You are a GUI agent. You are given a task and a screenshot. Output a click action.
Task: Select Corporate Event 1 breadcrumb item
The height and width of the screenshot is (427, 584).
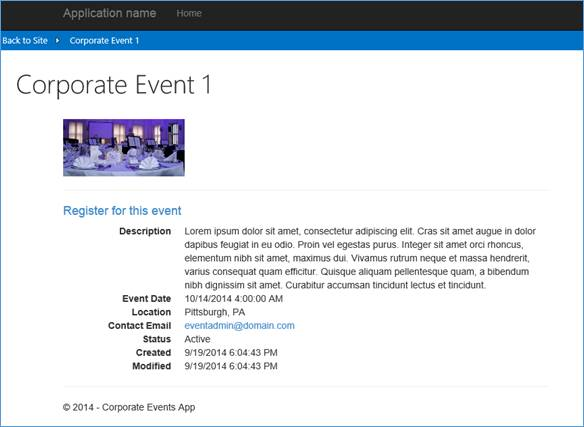[104, 41]
